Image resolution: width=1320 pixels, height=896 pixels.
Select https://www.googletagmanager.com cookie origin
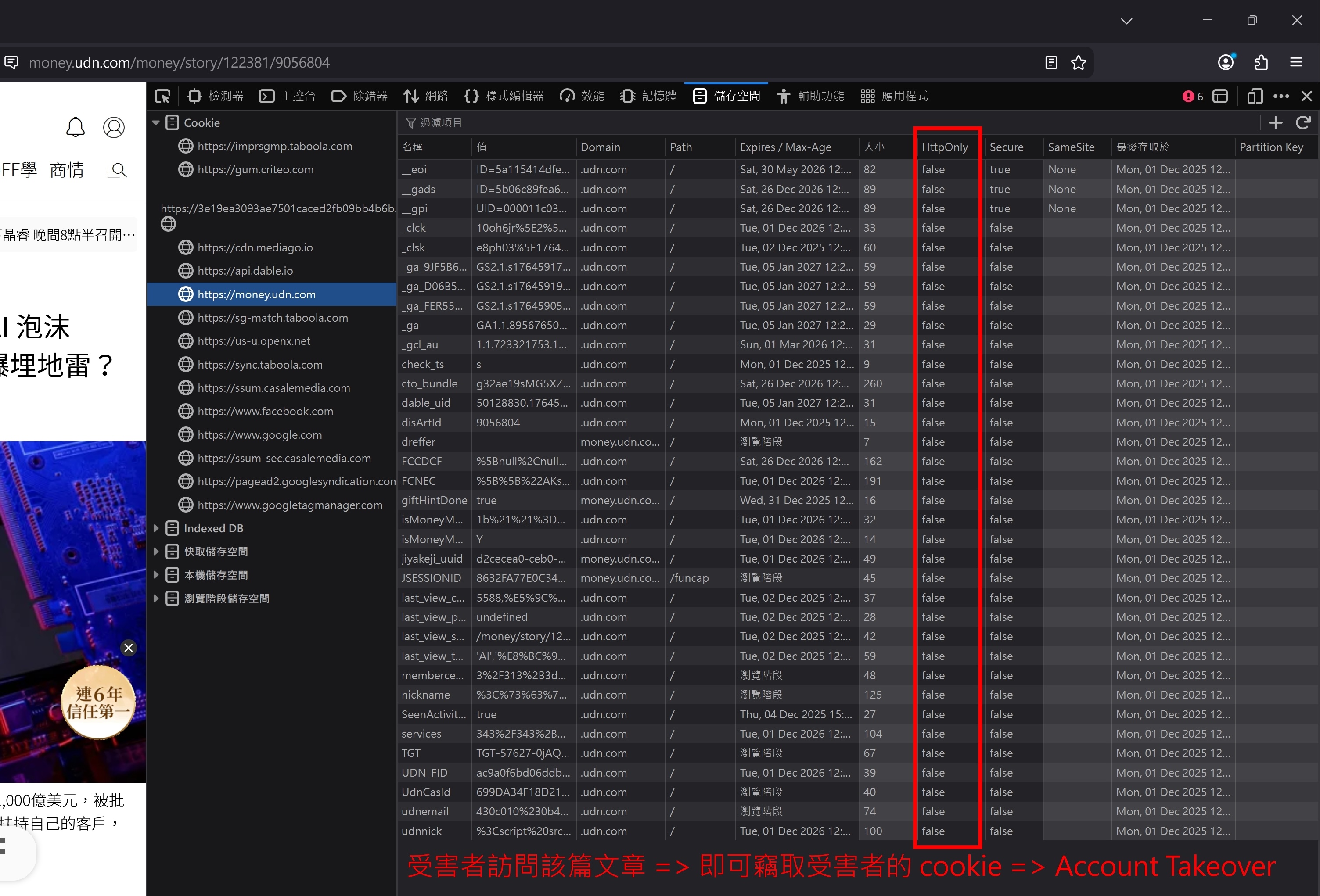271,505
